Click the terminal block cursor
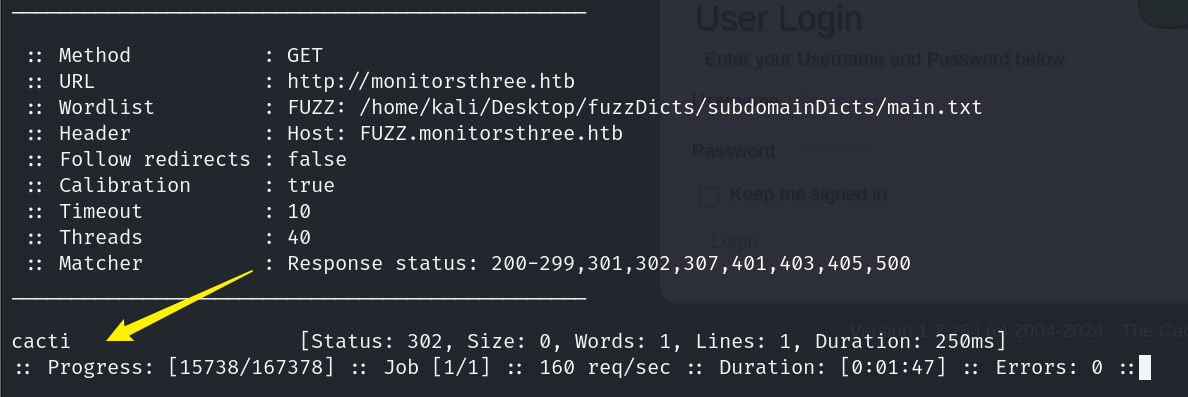Image resolution: width=1188 pixels, height=397 pixels. click(1144, 368)
